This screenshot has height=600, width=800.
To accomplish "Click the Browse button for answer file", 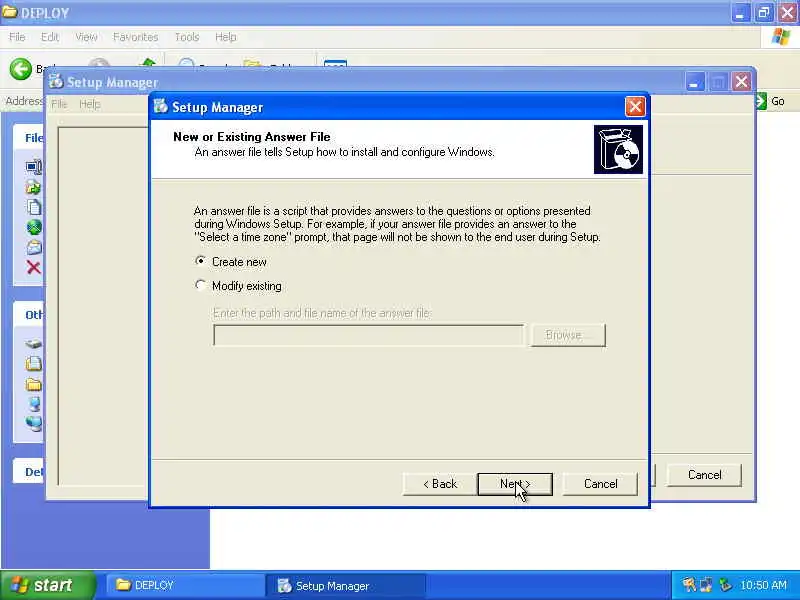I will [x=568, y=335].
